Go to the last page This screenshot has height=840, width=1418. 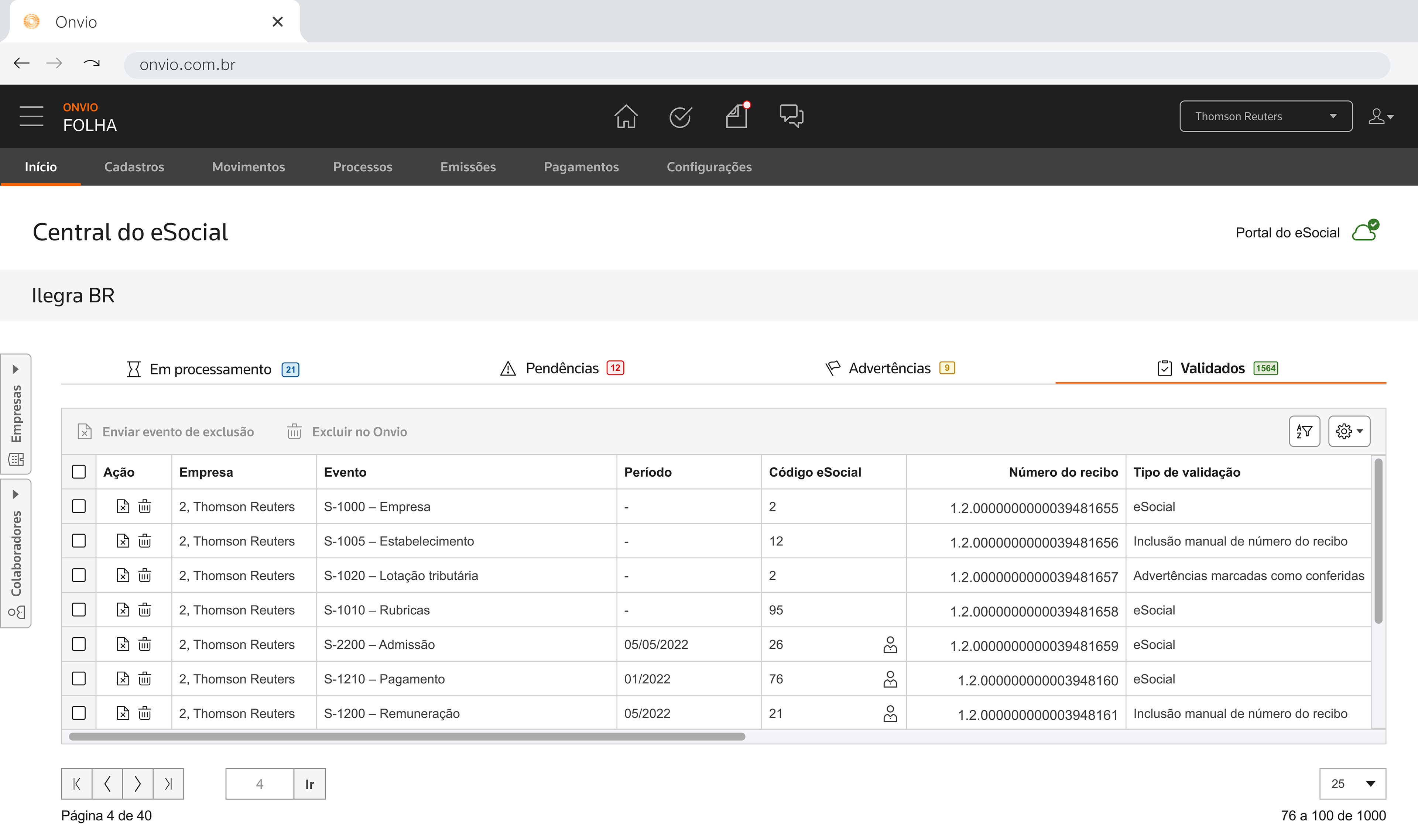click(168, 784)
